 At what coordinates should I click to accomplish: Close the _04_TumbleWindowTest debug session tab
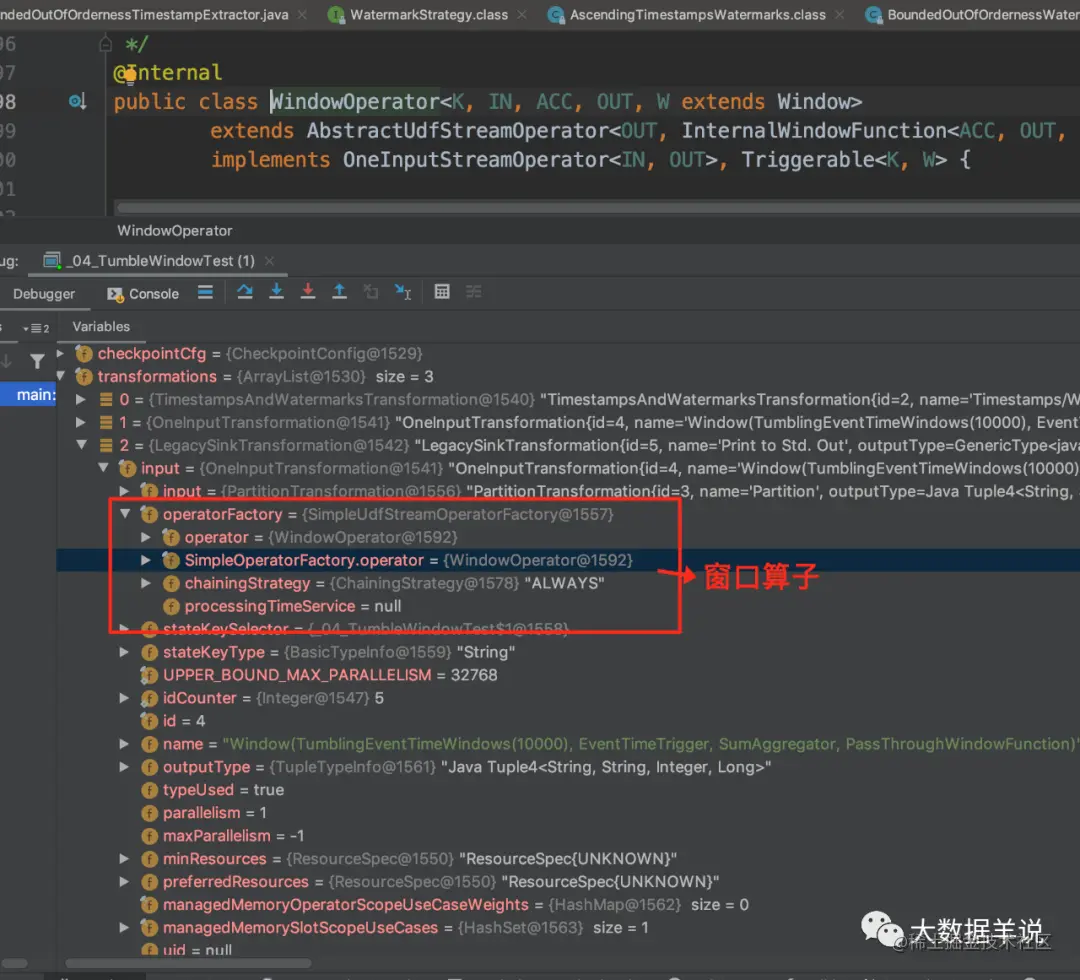(x=269, y=261)
